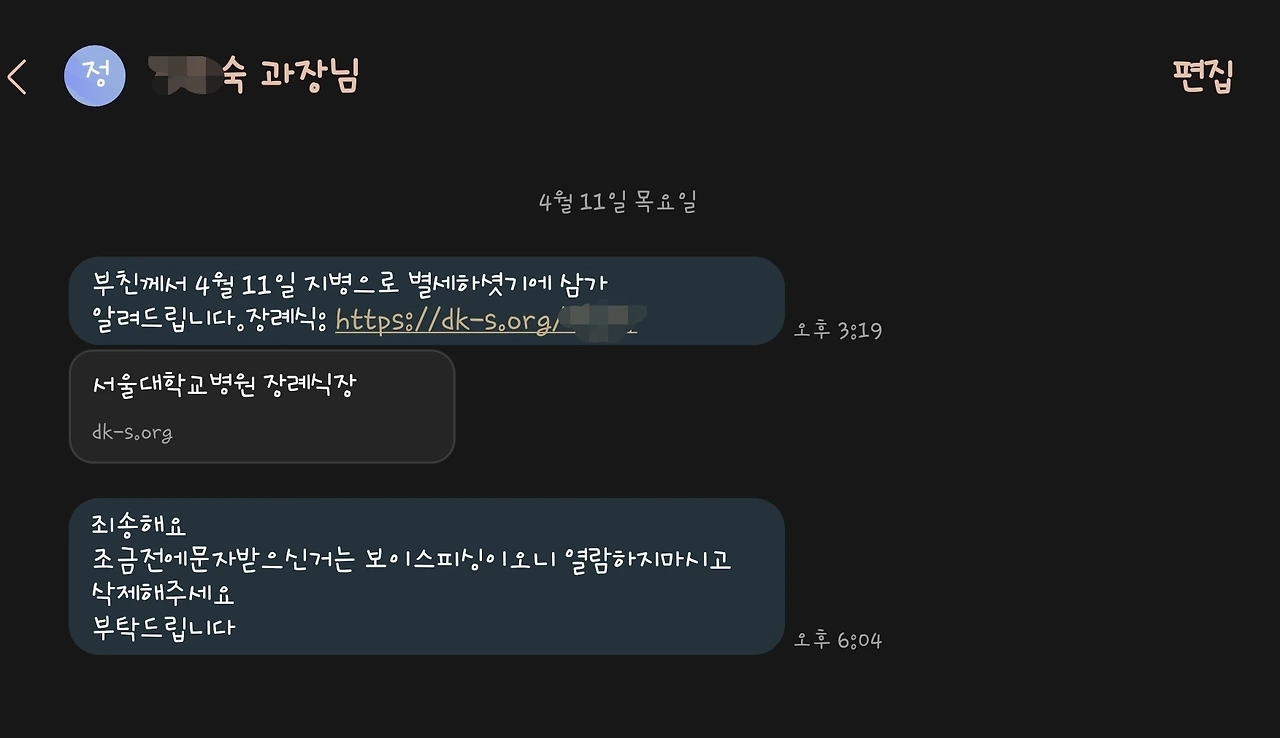
Task: Open the 서울대학교병원 장례식장 link preview card
Action: (x=262, y=406)
